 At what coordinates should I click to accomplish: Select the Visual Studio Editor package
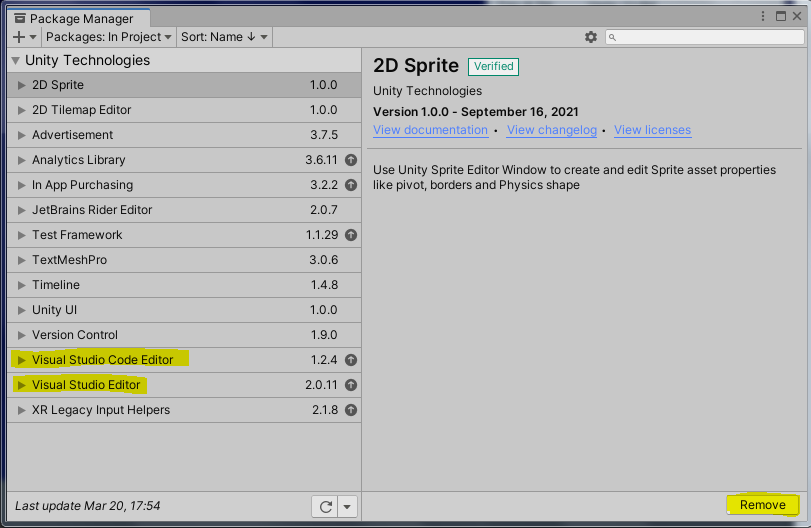pos(184,385)
